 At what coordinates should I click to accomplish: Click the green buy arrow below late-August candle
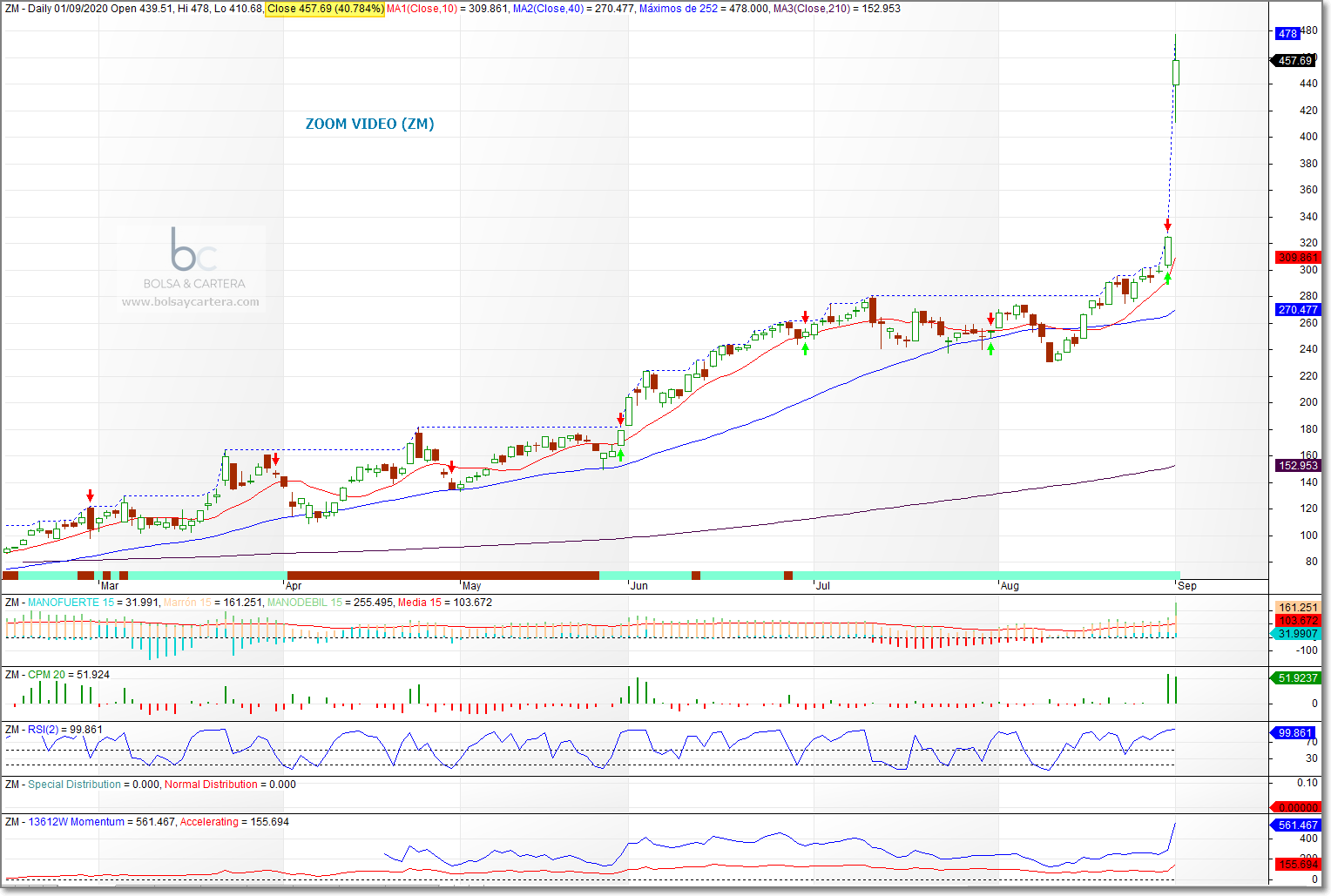[x=1167, y=278]
